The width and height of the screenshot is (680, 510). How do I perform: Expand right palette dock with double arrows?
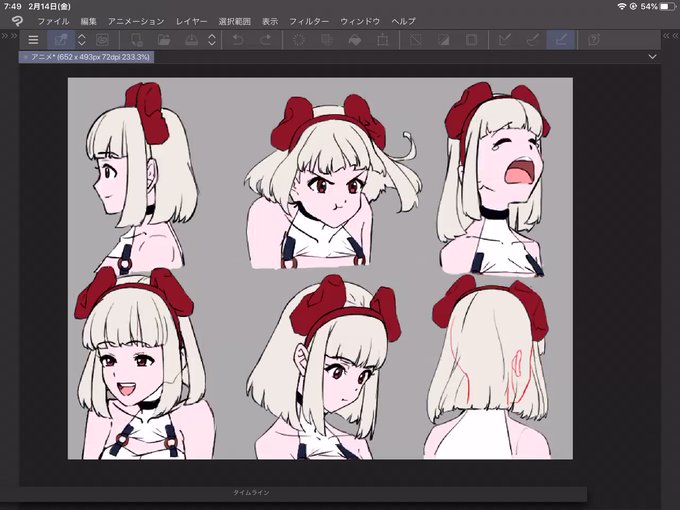[x=670, y=36]
